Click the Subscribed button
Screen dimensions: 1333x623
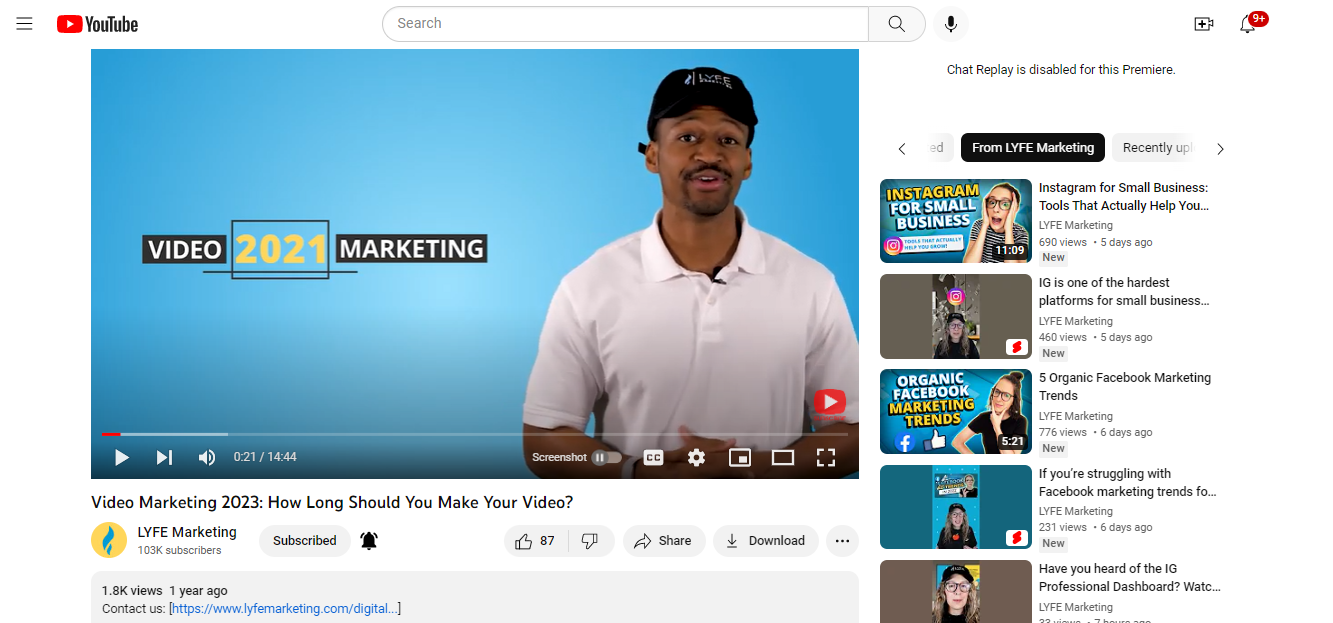click(305, 541)
